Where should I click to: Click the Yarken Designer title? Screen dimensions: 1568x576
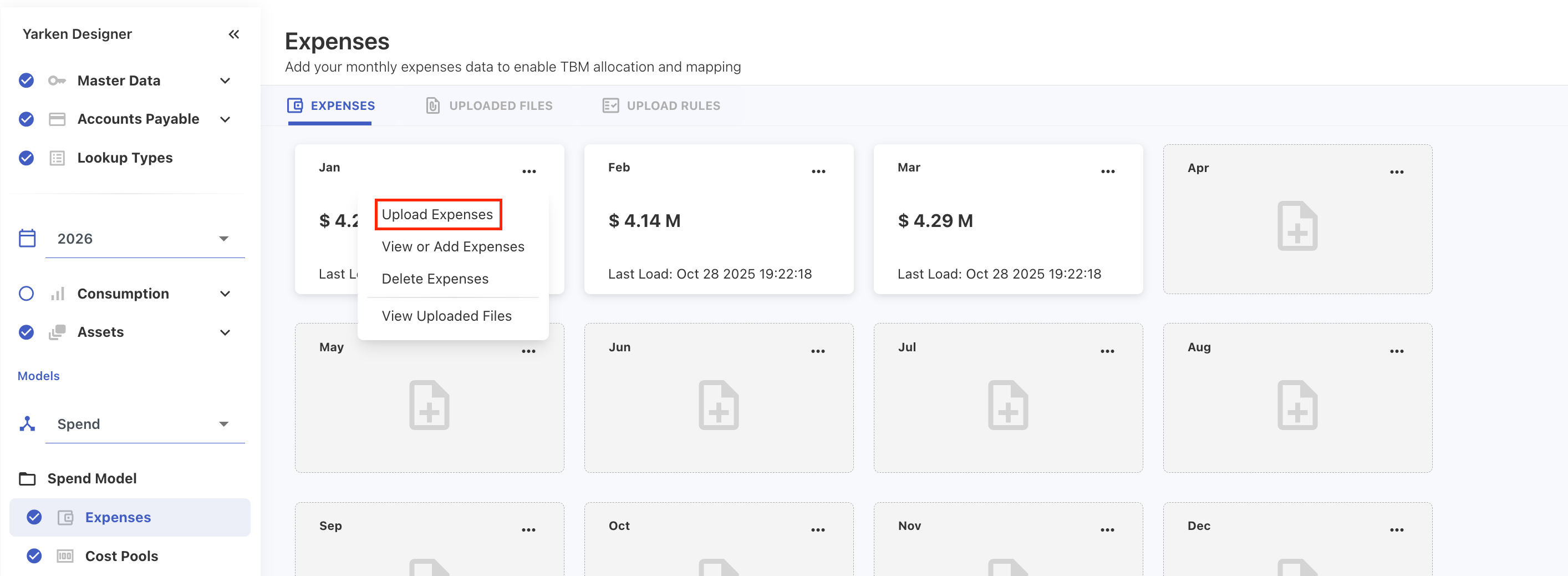pos(77,34)
